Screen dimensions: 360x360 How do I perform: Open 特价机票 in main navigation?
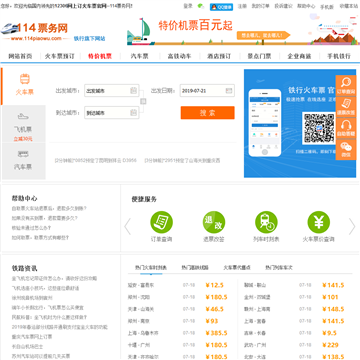pos(100,56)
